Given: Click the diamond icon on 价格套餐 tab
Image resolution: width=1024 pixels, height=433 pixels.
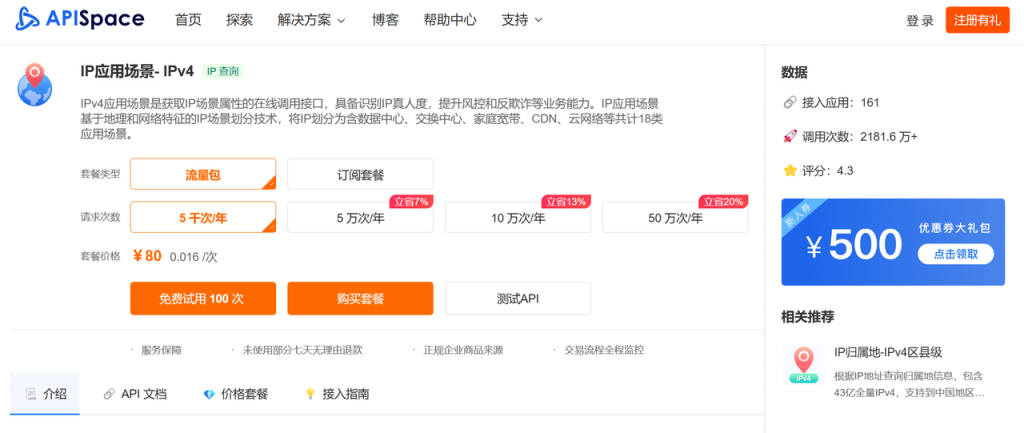Looking at the screenshot, I should pos(208,394).
